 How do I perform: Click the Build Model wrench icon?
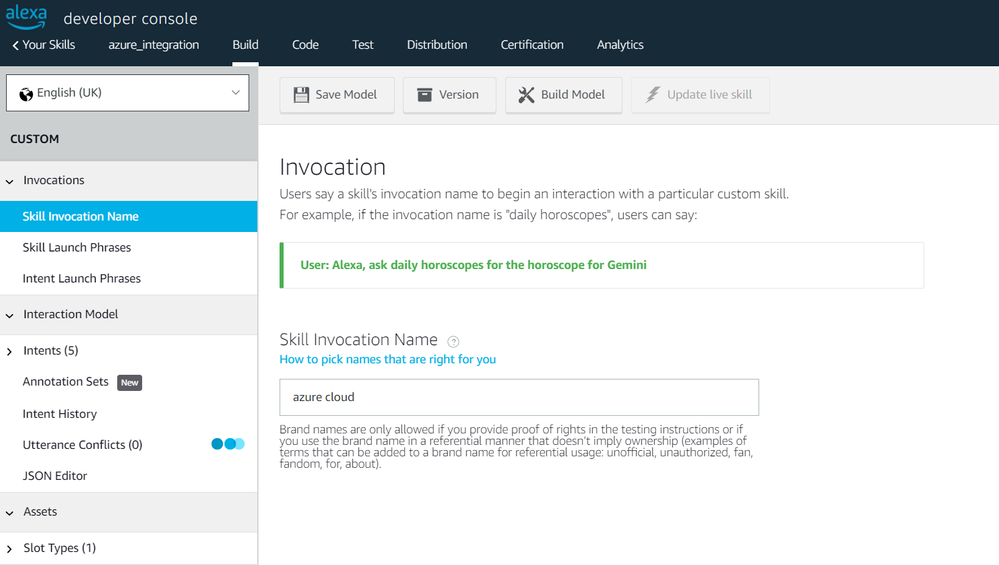coord(526,95)
